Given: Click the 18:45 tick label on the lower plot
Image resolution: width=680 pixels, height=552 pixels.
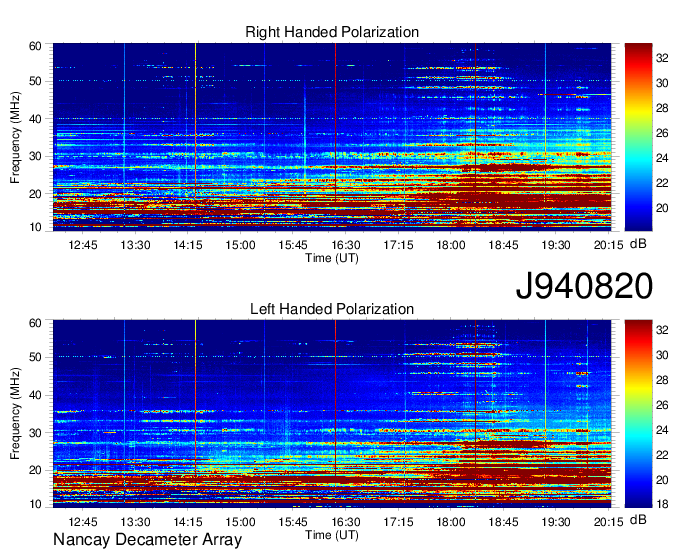Looking at the screenshot, I should point(503,522).
